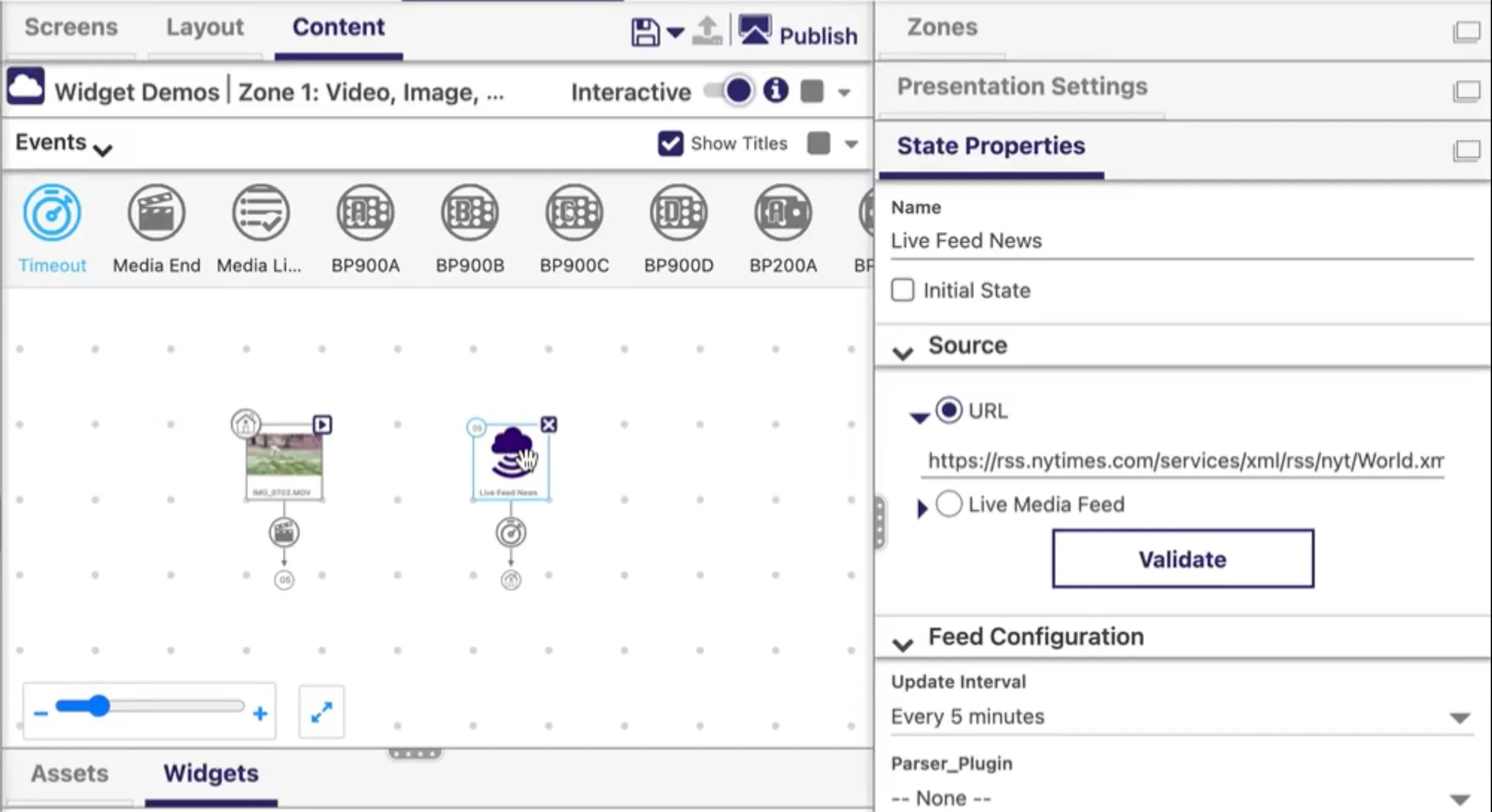Check the Initial State checkbox
1492x812 pixels.
point(902,290)
